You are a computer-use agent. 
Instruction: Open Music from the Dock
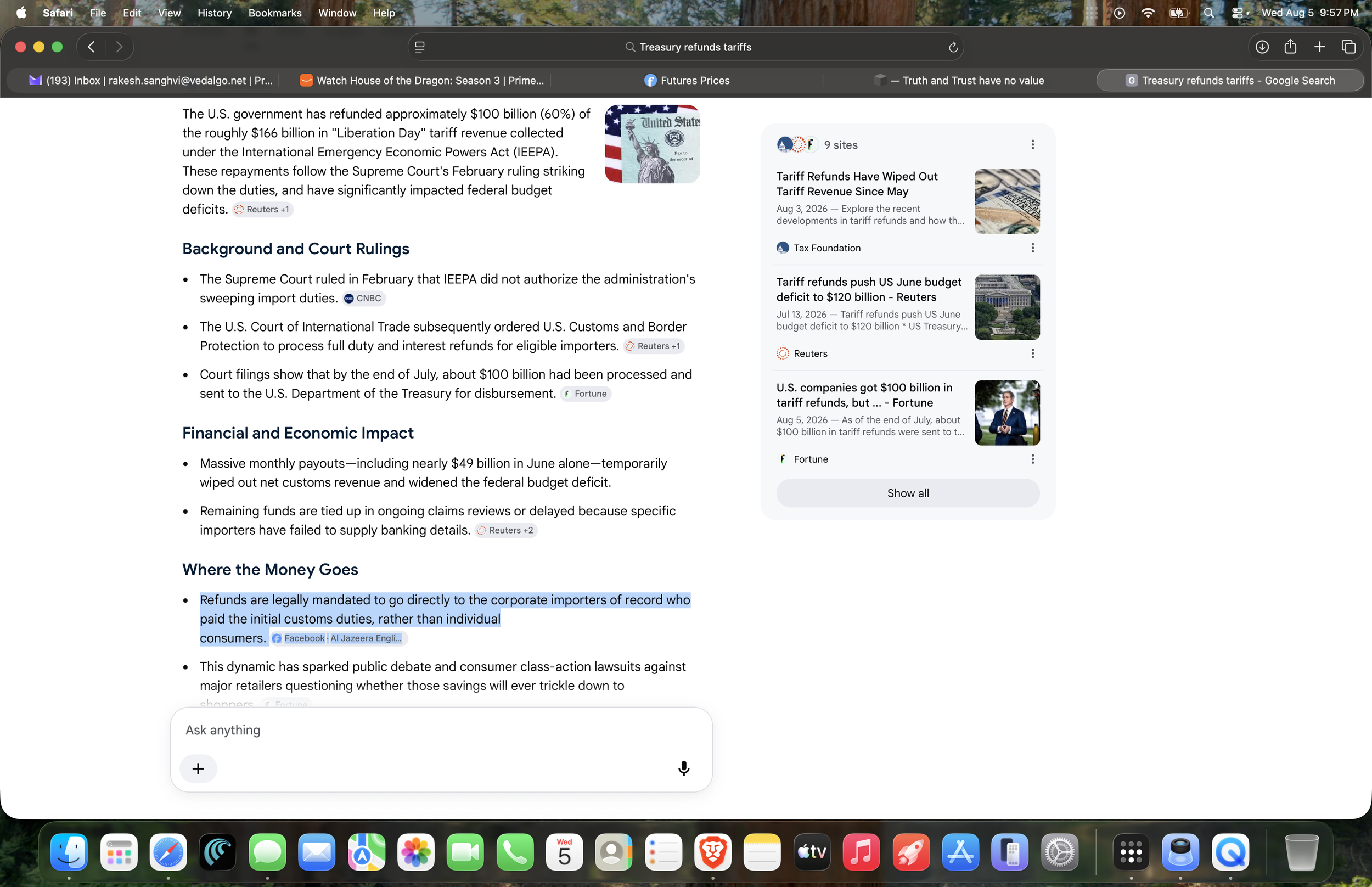[861, 851]
